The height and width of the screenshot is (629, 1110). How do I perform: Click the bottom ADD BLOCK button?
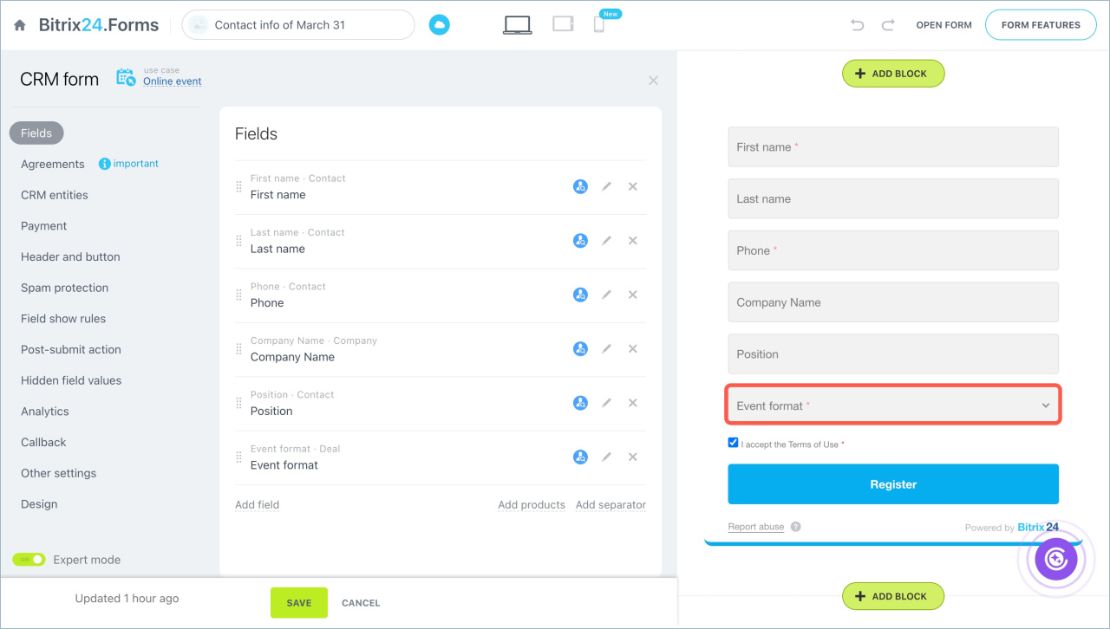[893, 596]
